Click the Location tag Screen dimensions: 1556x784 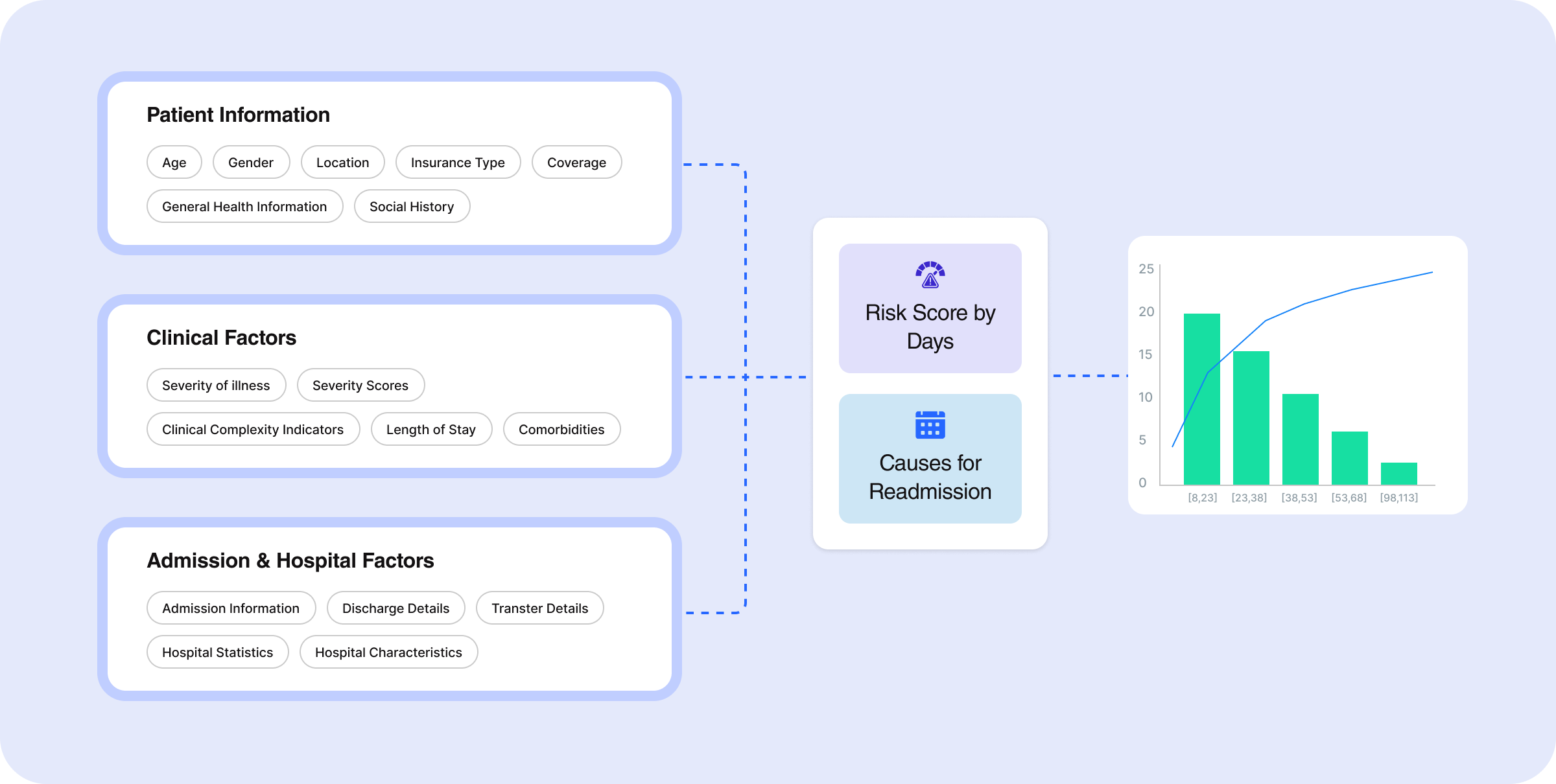(x=343, y=162)
